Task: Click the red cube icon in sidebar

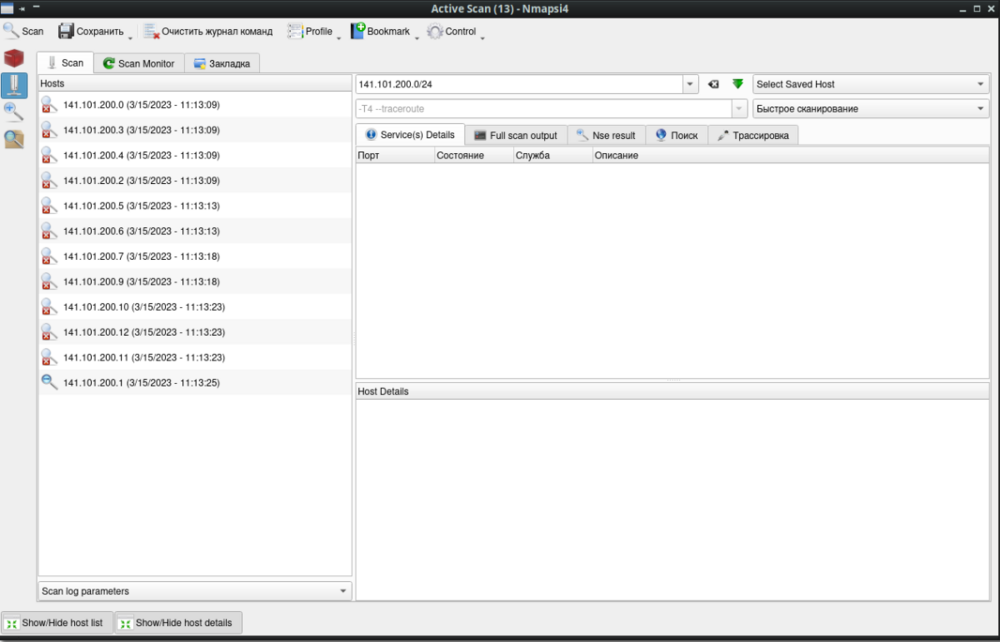Action: (14, 58)
